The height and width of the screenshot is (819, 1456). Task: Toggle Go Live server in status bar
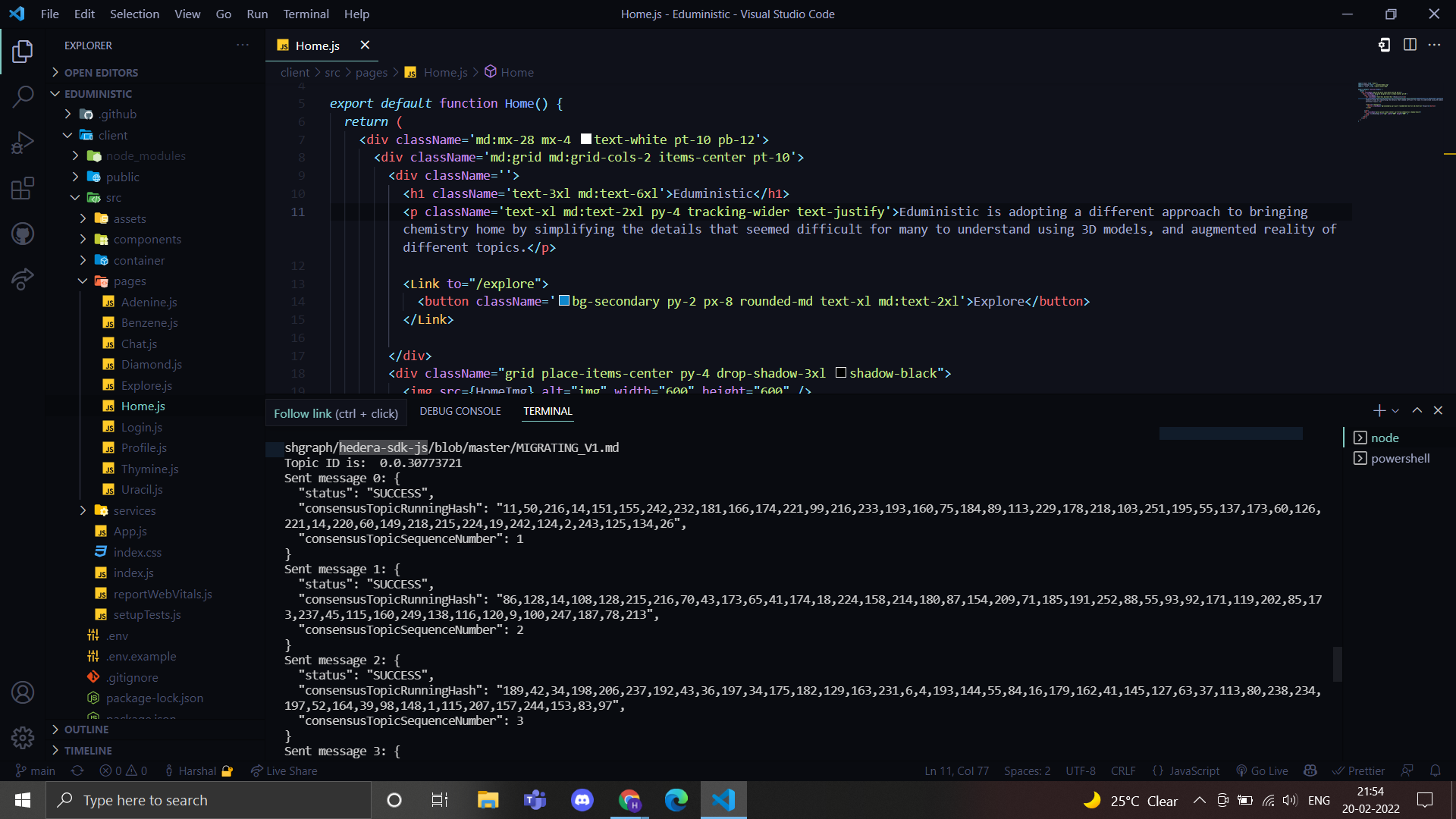1262,770
